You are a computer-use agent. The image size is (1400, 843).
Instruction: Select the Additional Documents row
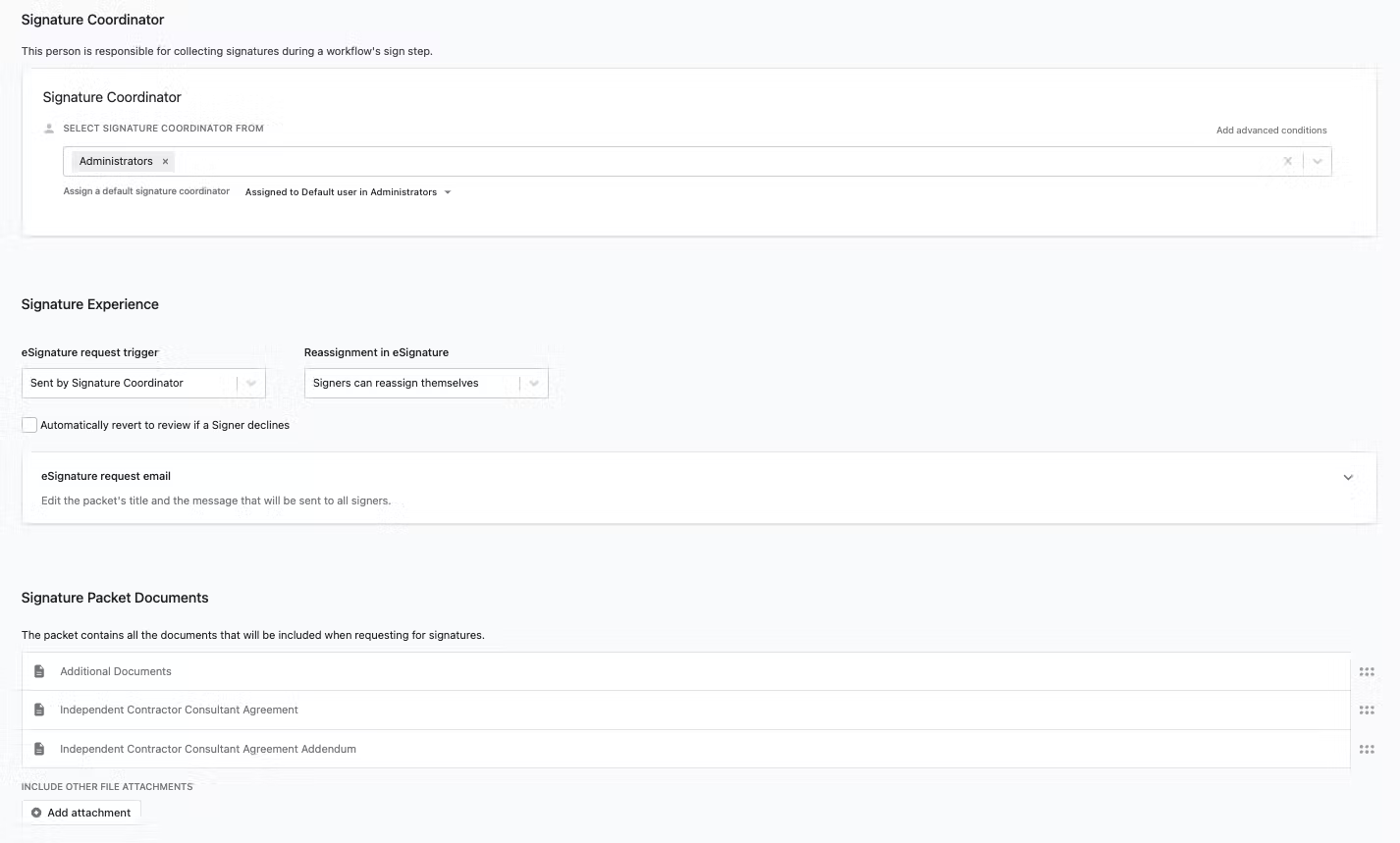685,671
